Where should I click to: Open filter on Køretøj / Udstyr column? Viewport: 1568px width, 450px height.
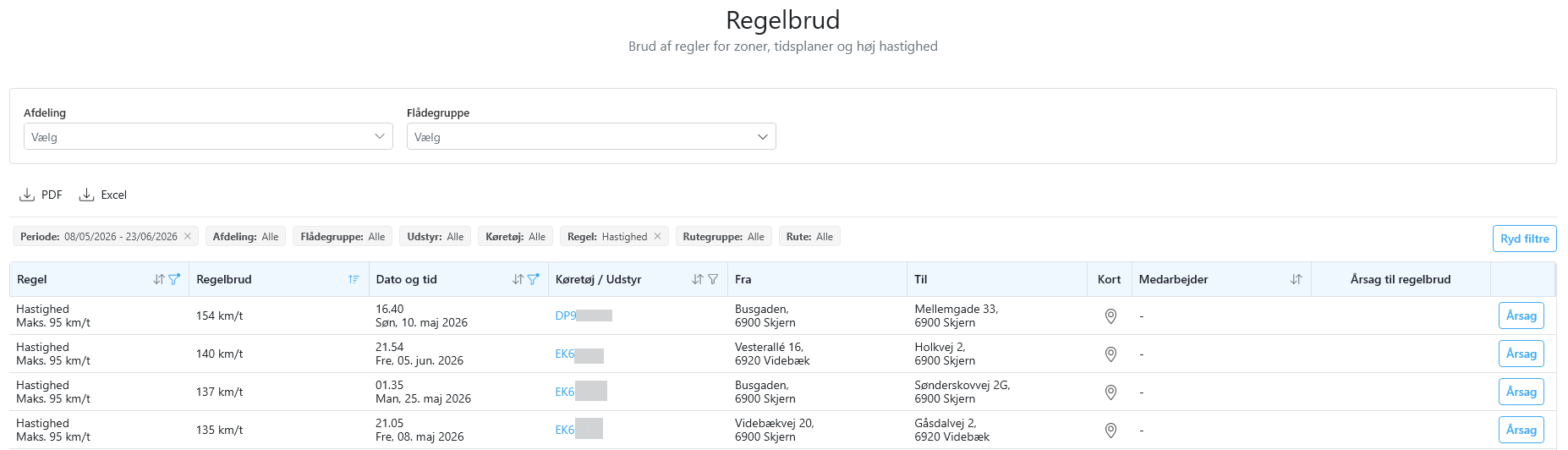(713, 279)
